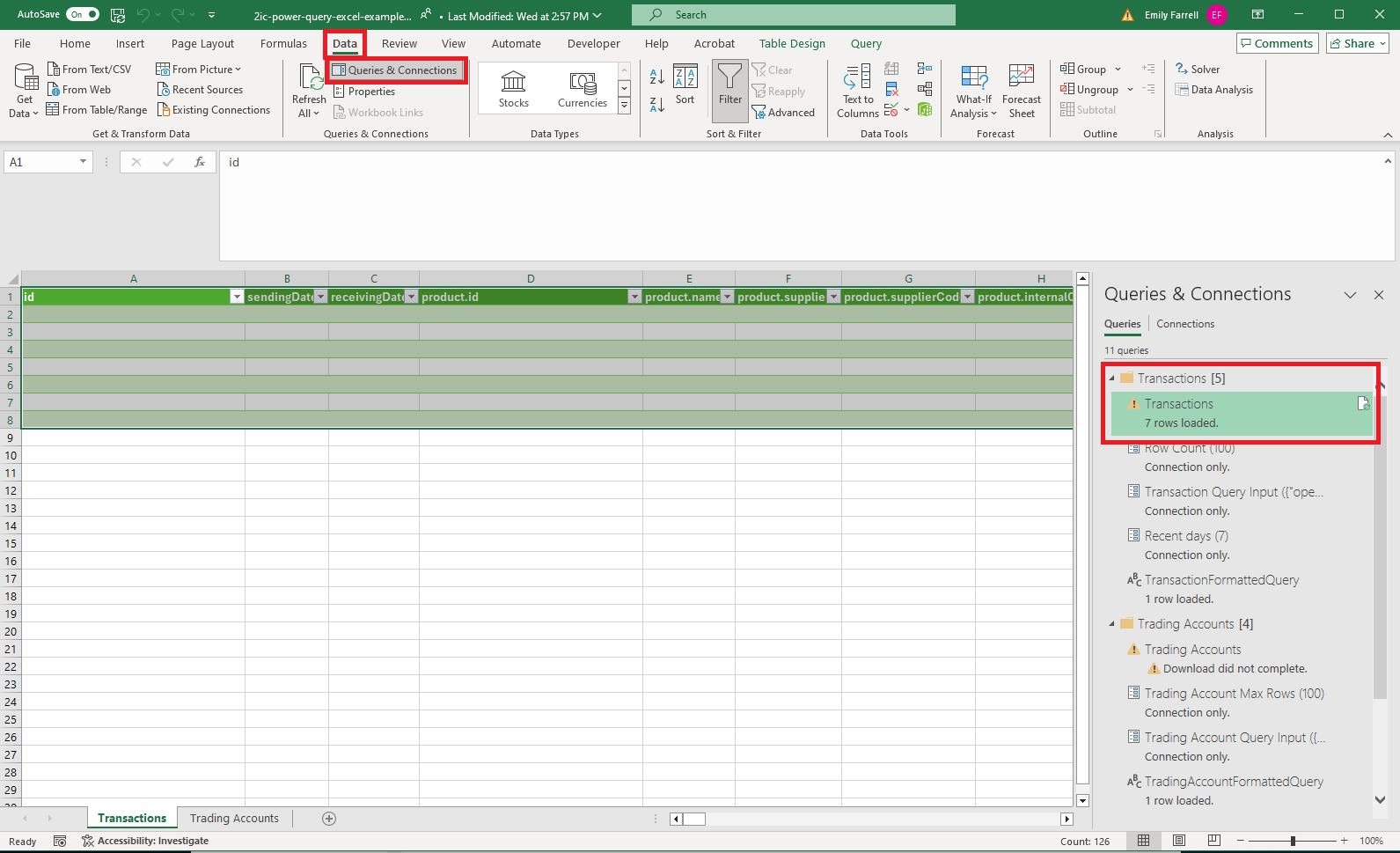Expand the Name Box dropdown
The image size is (1400, 853).
83,162
